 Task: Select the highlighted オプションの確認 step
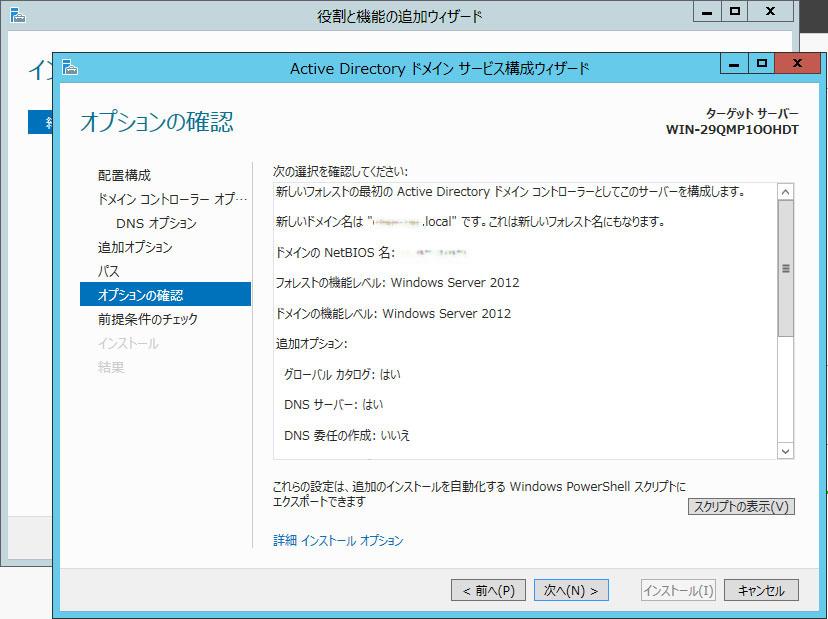(165, 294)
